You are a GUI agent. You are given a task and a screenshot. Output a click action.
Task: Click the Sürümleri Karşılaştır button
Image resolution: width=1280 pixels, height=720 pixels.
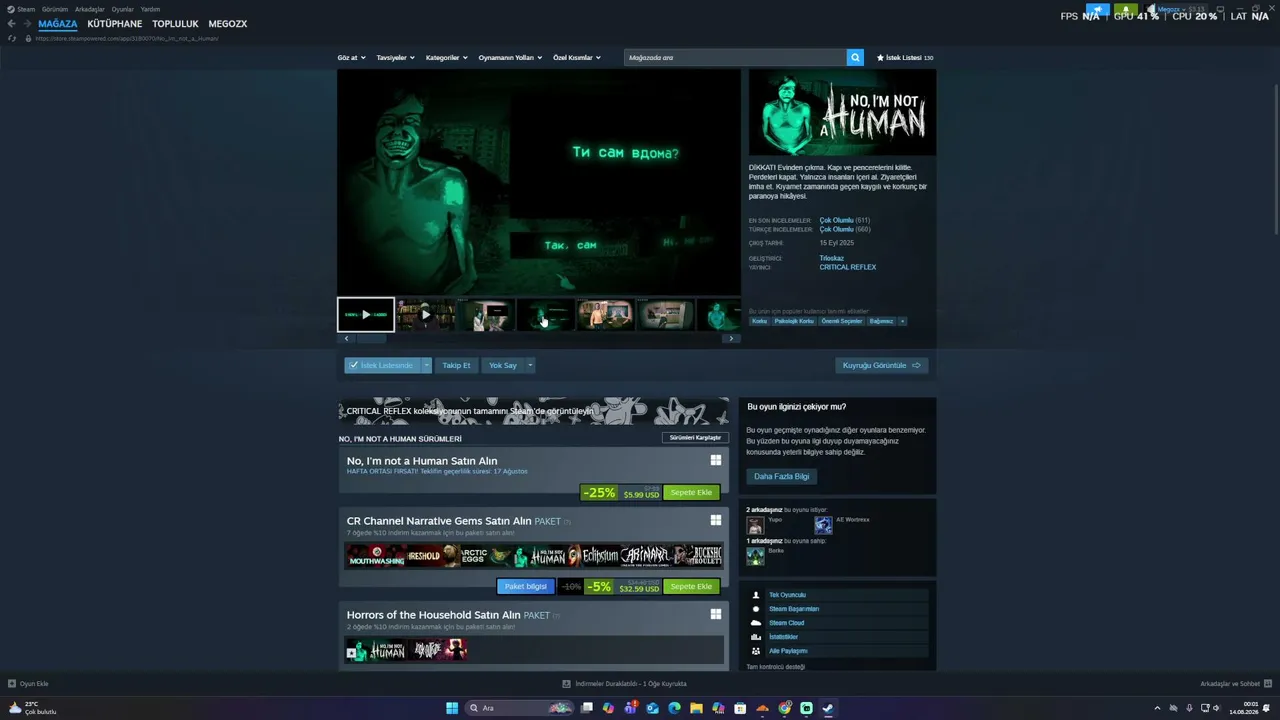coord(695,438)
